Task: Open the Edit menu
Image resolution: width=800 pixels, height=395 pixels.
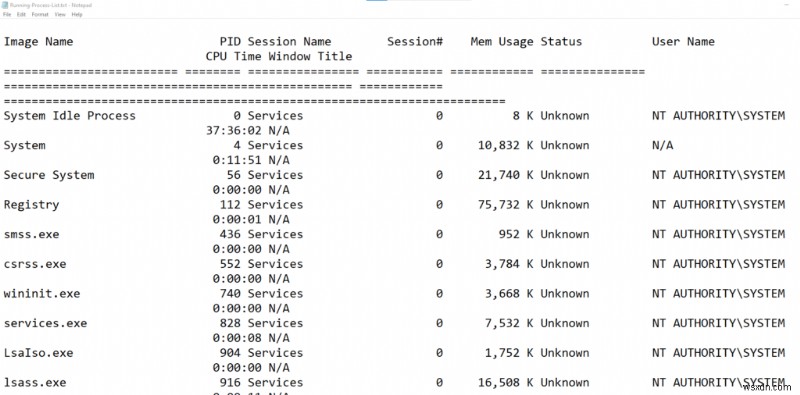Action: pyautogui.click(x=21, y=14)
